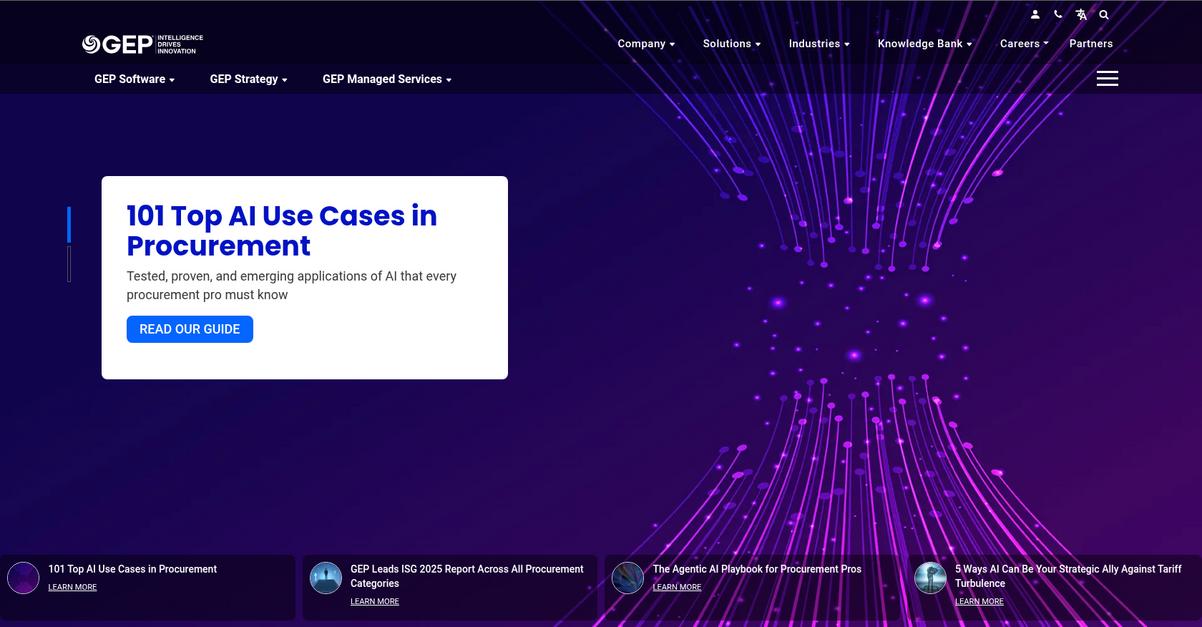Click the GEP logo
Image resolution: width=1202 pixels, height=627 pixels.
[x=142, y=44]
